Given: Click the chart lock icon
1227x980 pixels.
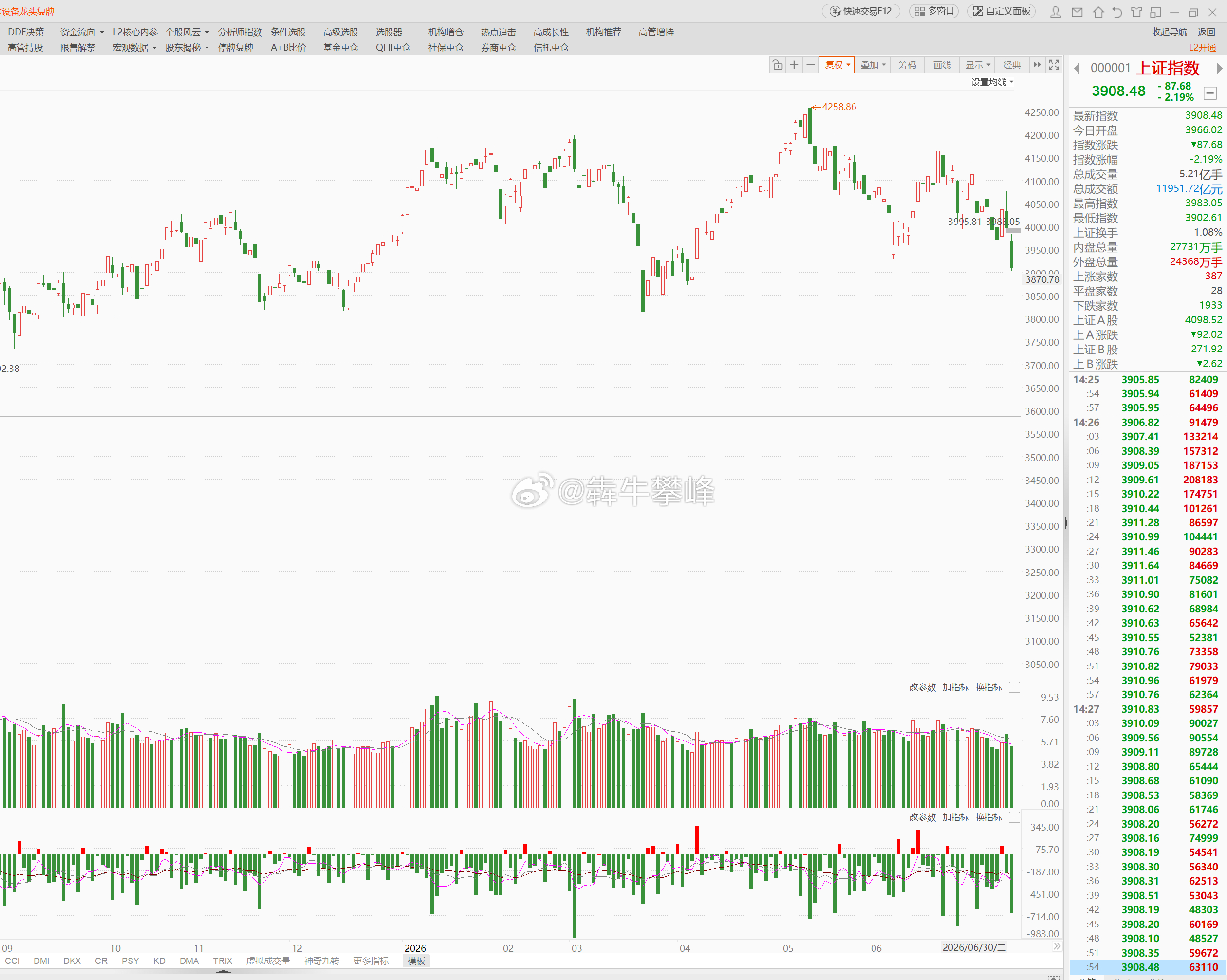Looking at the screenshot, I should [778, 65].
